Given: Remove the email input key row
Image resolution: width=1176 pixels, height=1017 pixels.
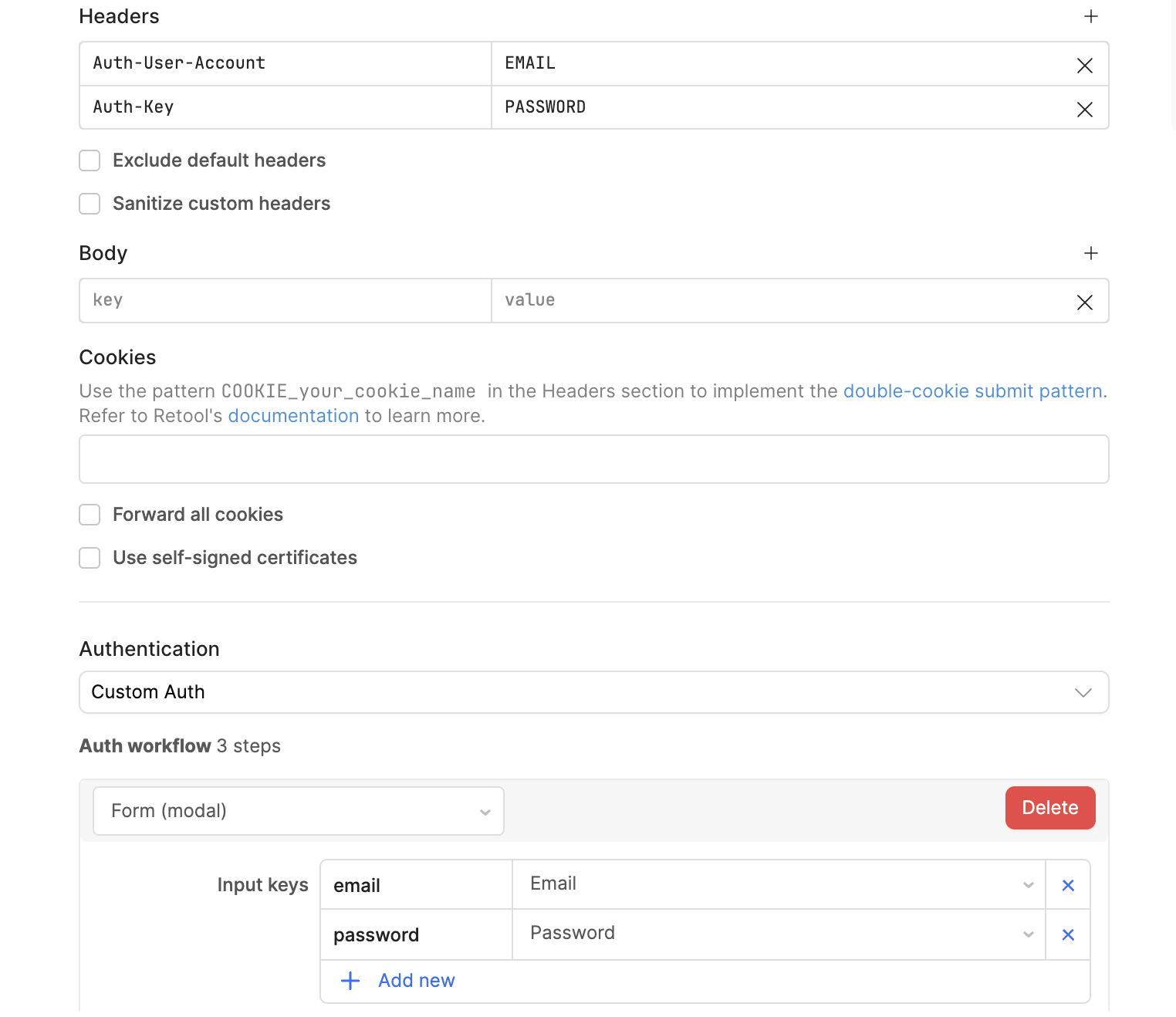Looking at the screenshot, I should (x=1068, y=885).
